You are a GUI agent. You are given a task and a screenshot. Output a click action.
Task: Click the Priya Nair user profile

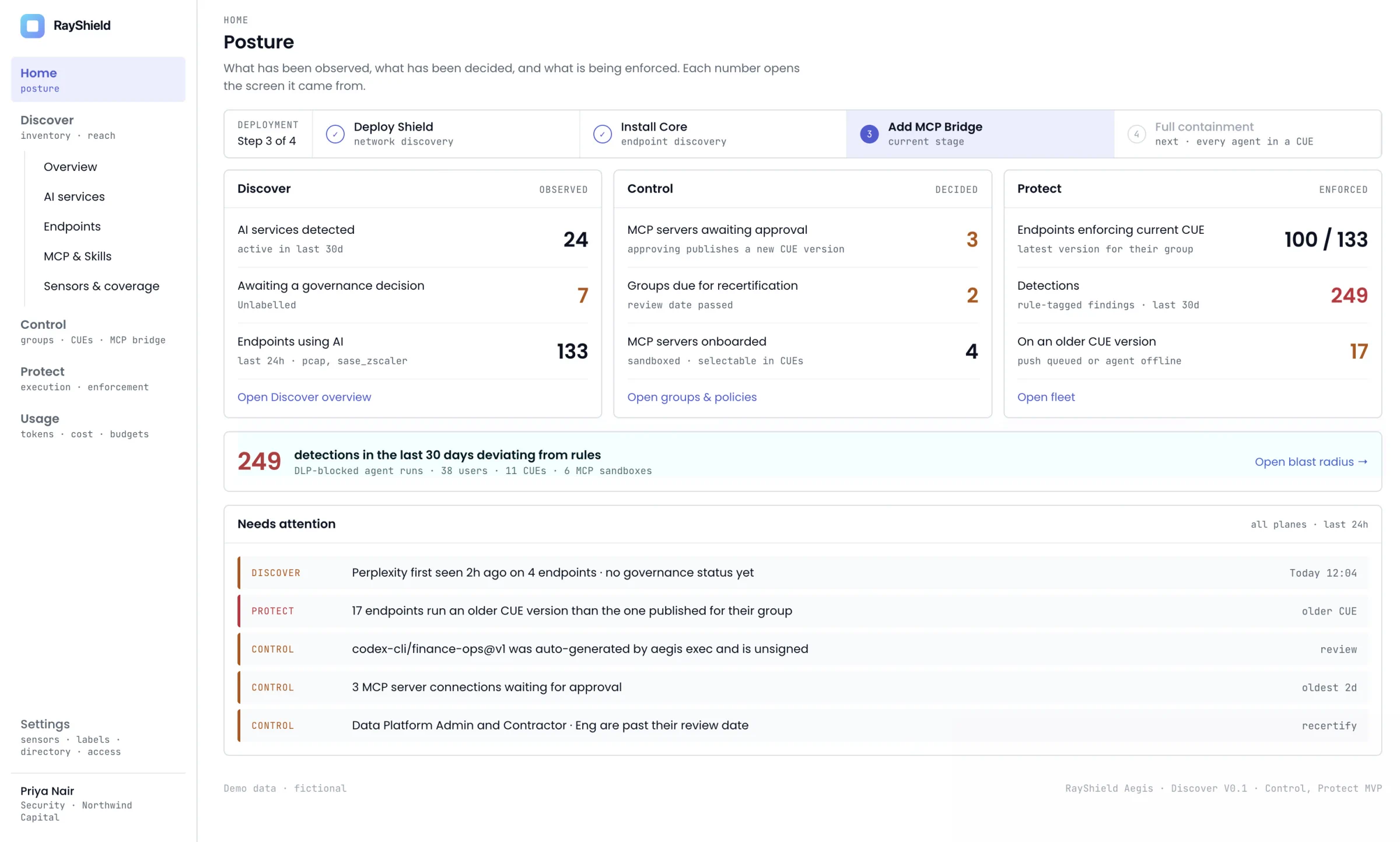pos(98,804)
